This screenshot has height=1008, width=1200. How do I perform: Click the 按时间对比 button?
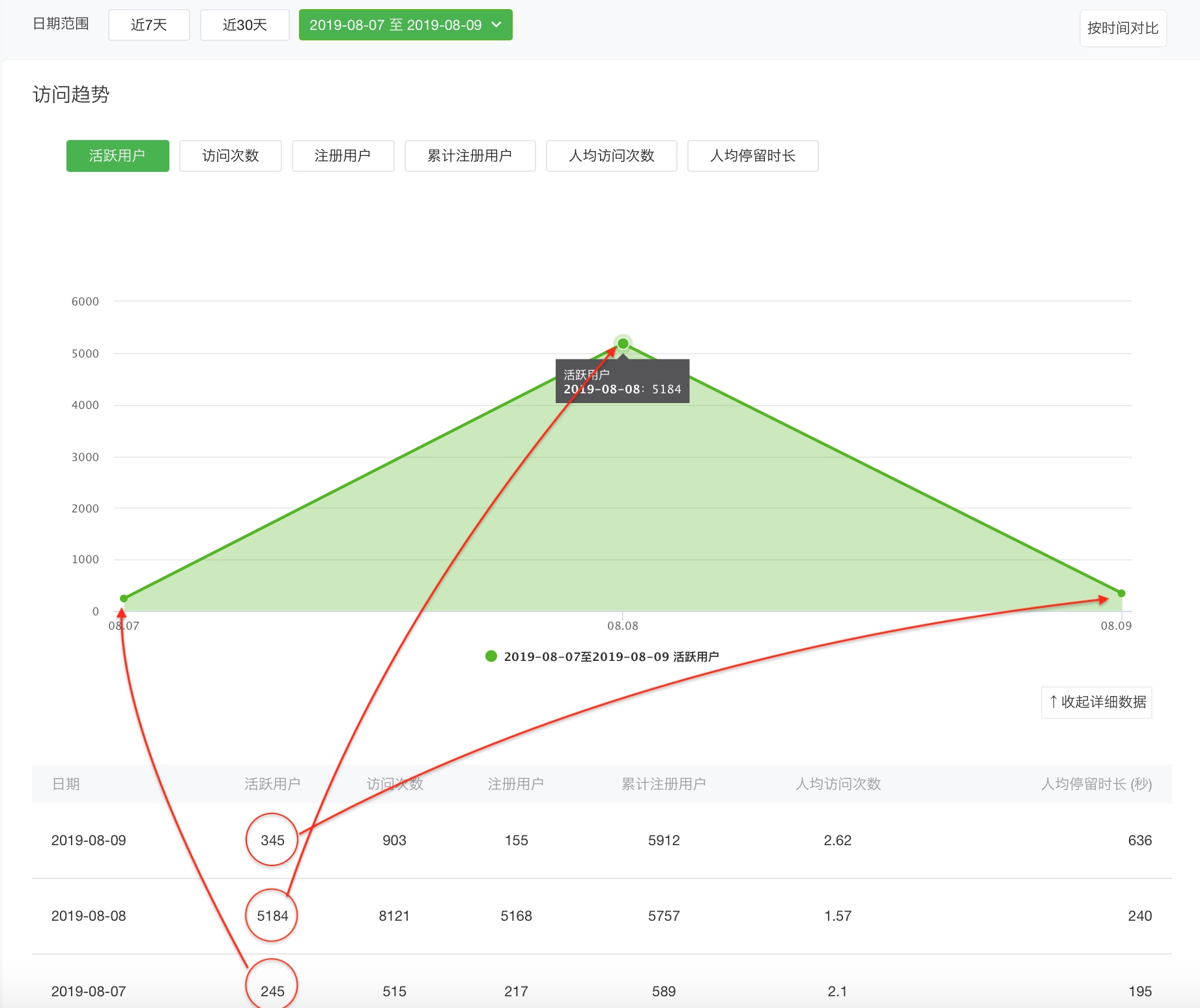[1122, 28]
